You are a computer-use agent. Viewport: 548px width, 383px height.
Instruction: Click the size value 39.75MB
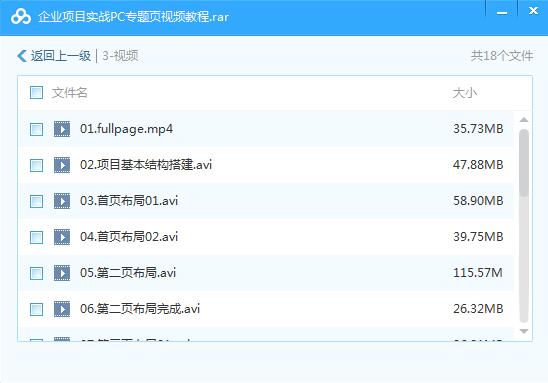478,237
